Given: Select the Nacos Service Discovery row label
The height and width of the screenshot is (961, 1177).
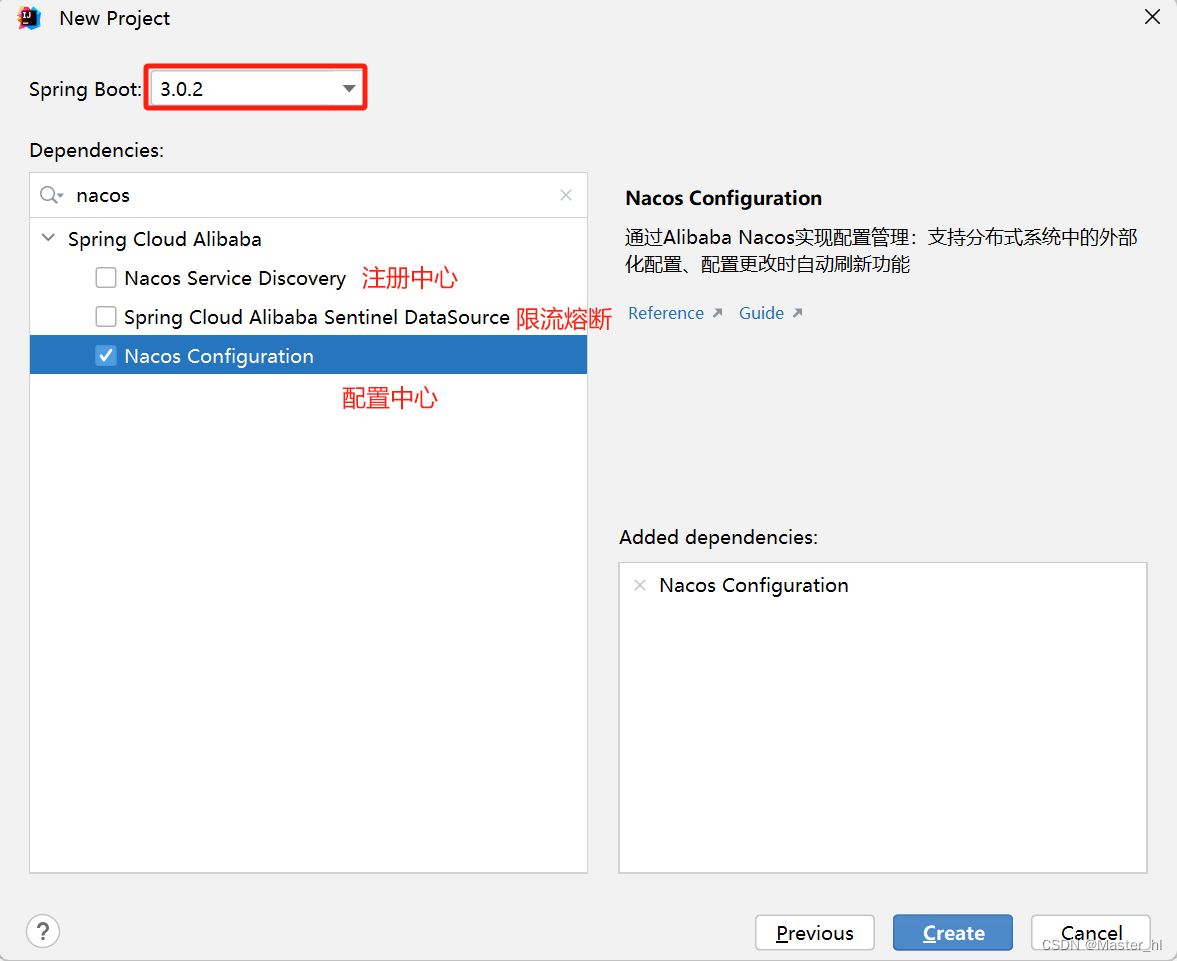Looking at the screenshot, I should click(x=235, y=279).
